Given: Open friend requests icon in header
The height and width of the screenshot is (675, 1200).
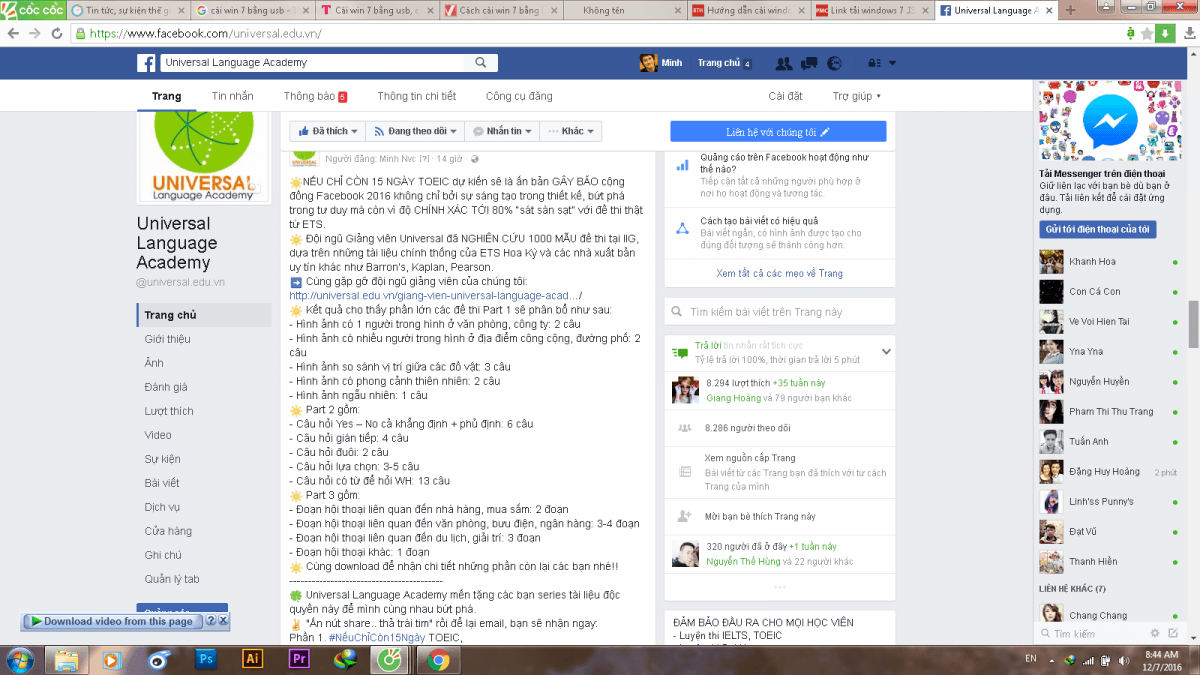Looking at the screenshot, I should [784, 63].
